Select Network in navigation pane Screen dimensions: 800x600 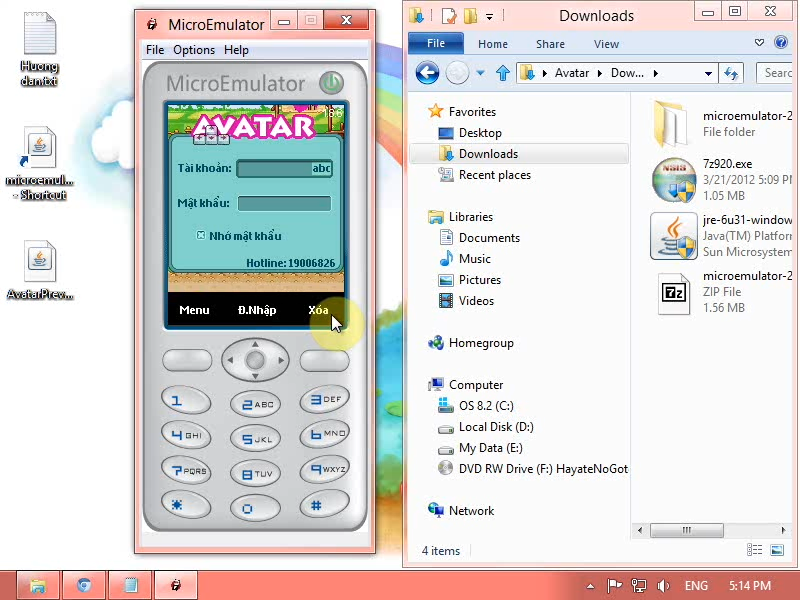461,510
